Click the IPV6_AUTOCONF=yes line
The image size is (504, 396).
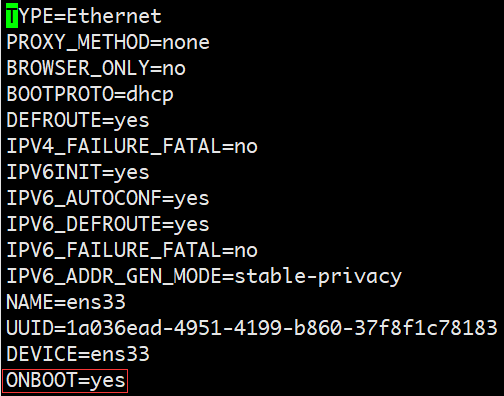[108, 198]
